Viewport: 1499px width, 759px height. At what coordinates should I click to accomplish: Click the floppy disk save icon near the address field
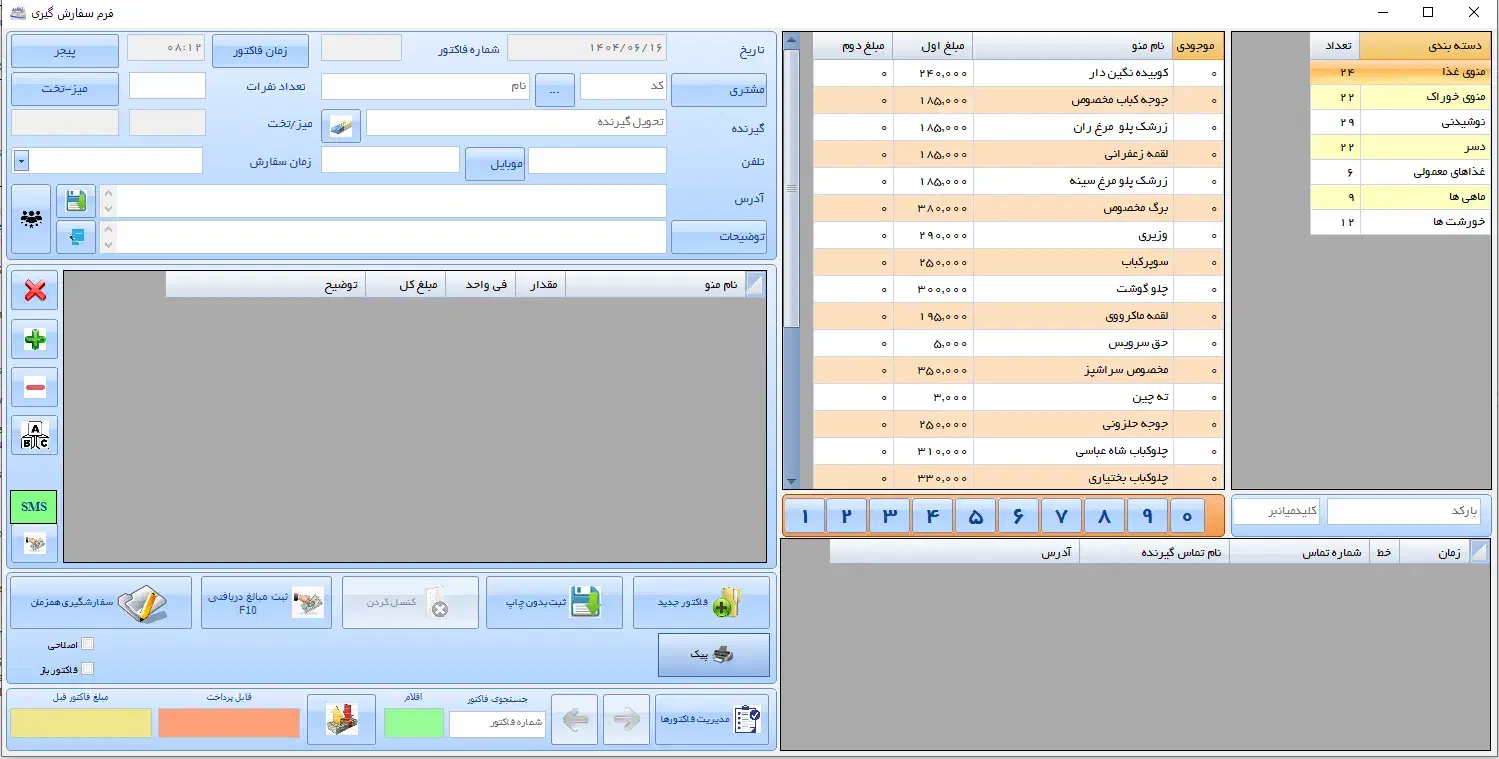click(76, 200)
